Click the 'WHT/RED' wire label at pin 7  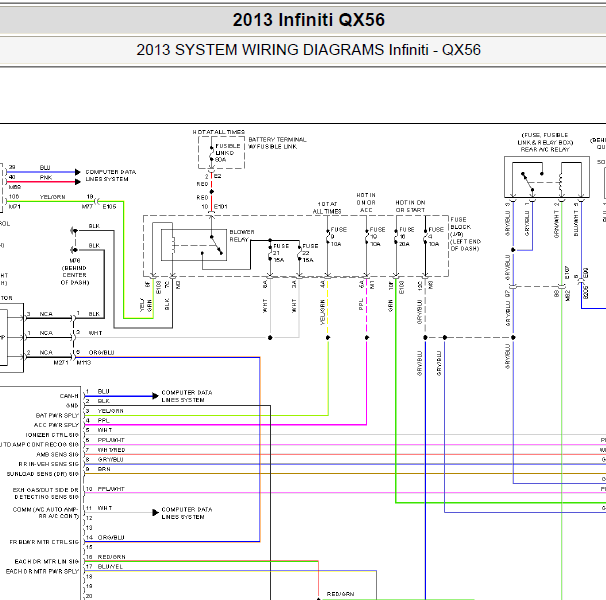tap(112, 450)
